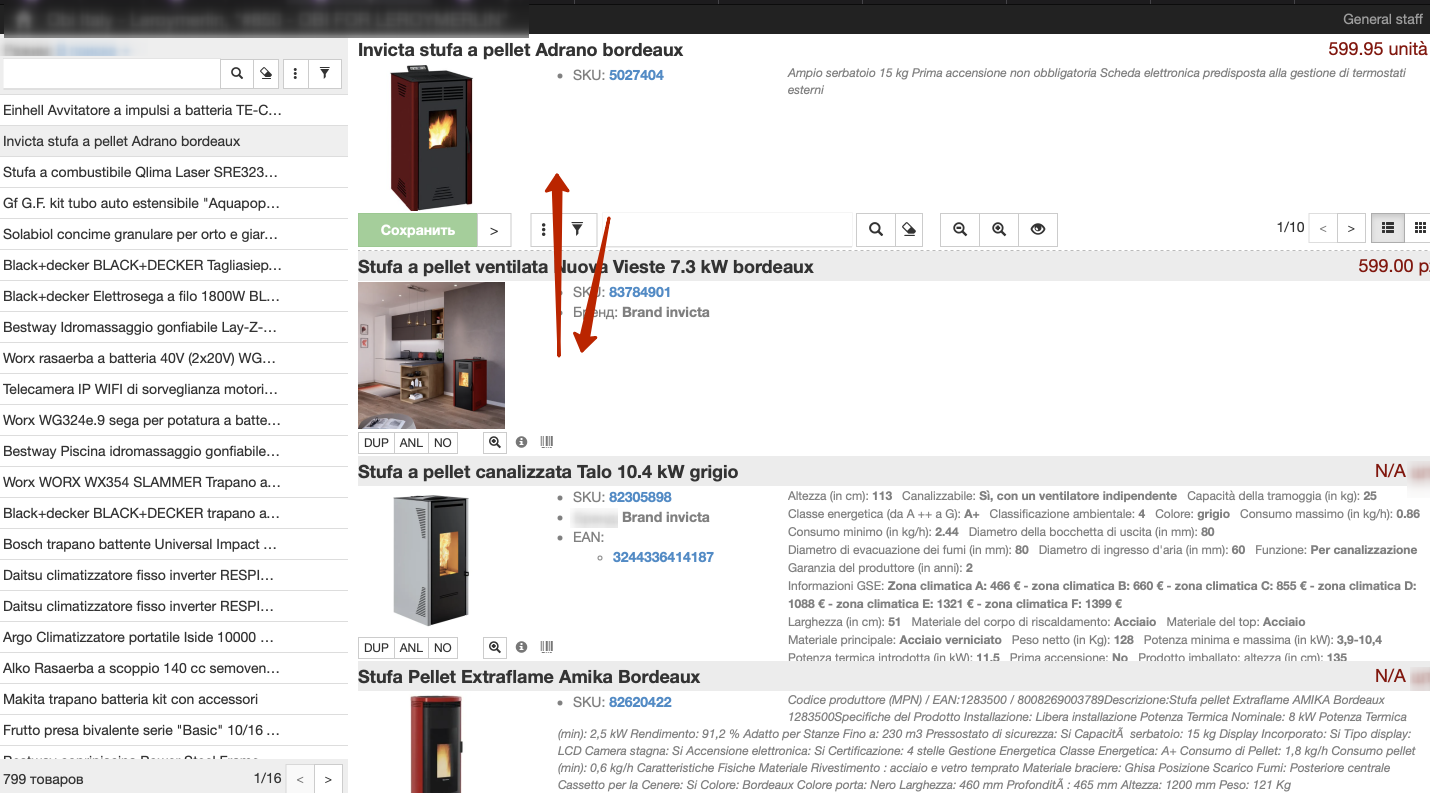Click the three-dot menu beside the Сохранить button

(544, 229)
